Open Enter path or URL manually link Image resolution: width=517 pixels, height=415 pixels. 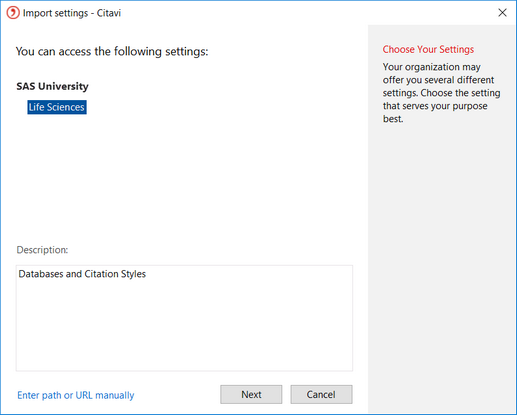coord(76,395)
